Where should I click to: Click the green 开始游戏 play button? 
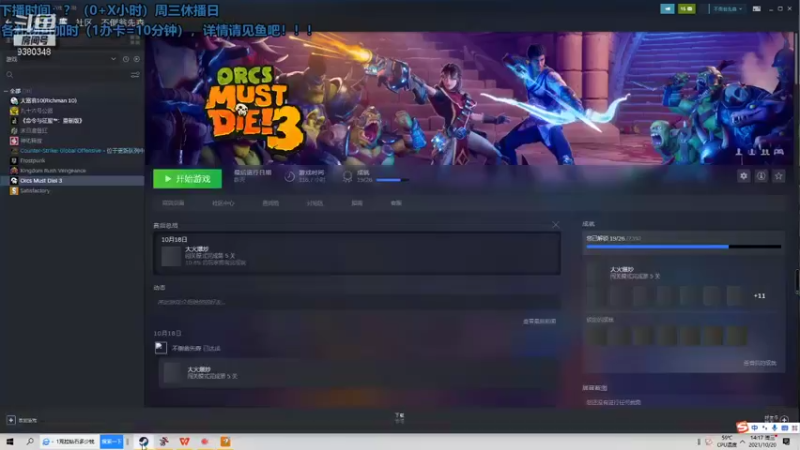pyautogui.click(x=187, y=179)
